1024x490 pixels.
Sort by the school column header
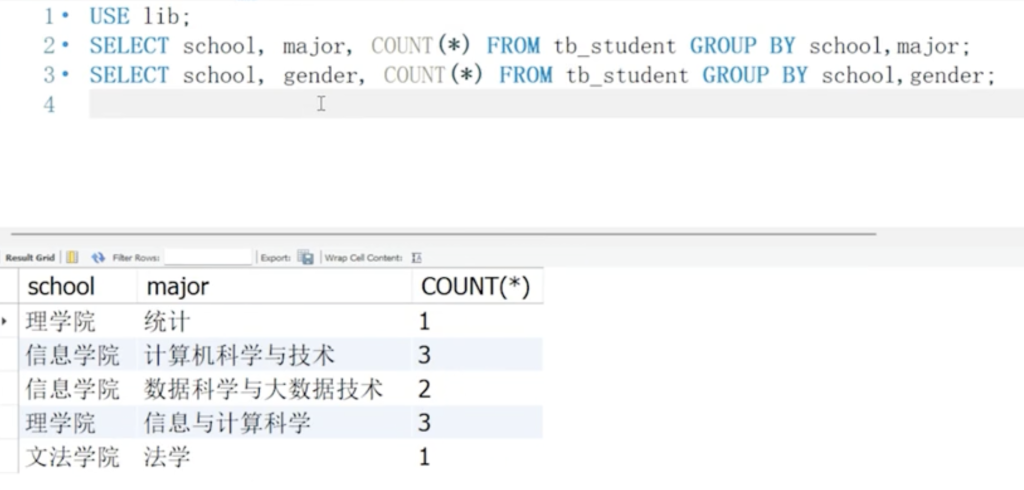tap(61, 287)
